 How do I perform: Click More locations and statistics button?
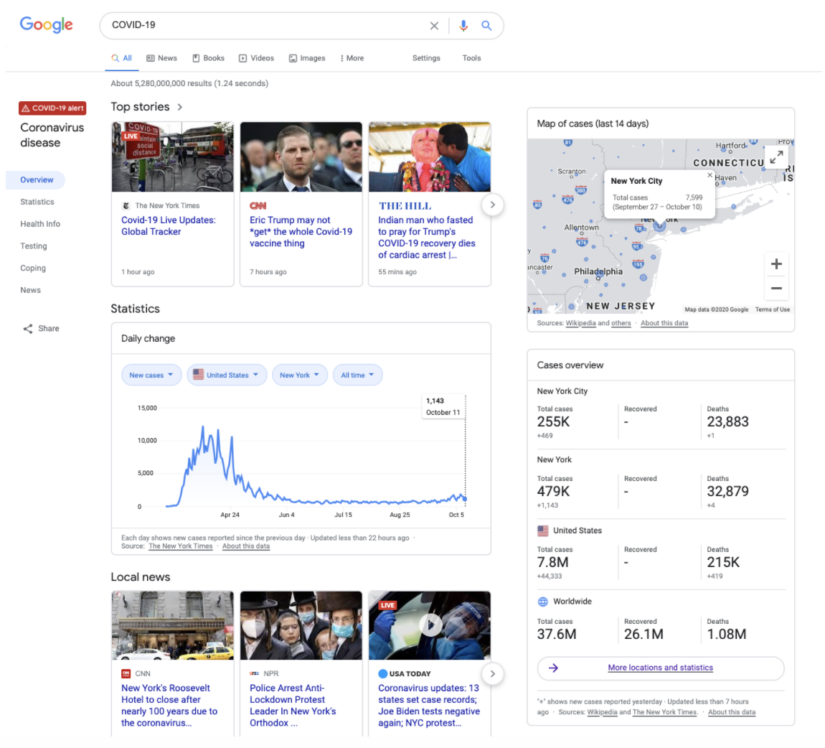point(660,668)
